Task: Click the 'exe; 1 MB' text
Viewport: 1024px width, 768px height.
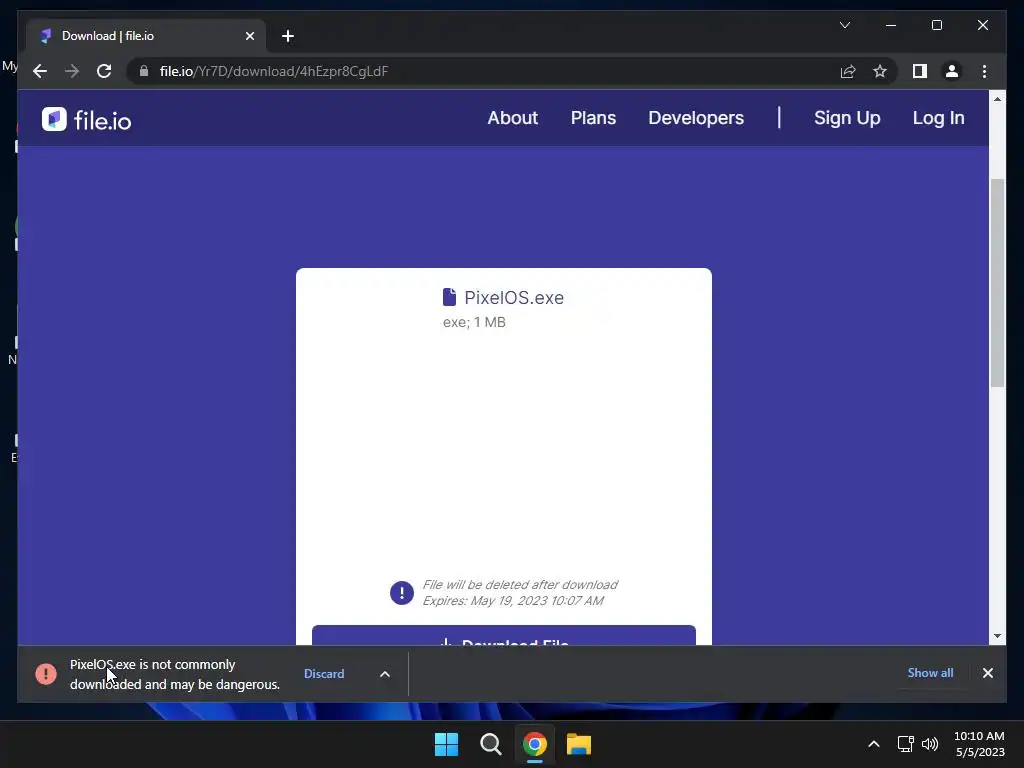Action: (x=474, y=322)
